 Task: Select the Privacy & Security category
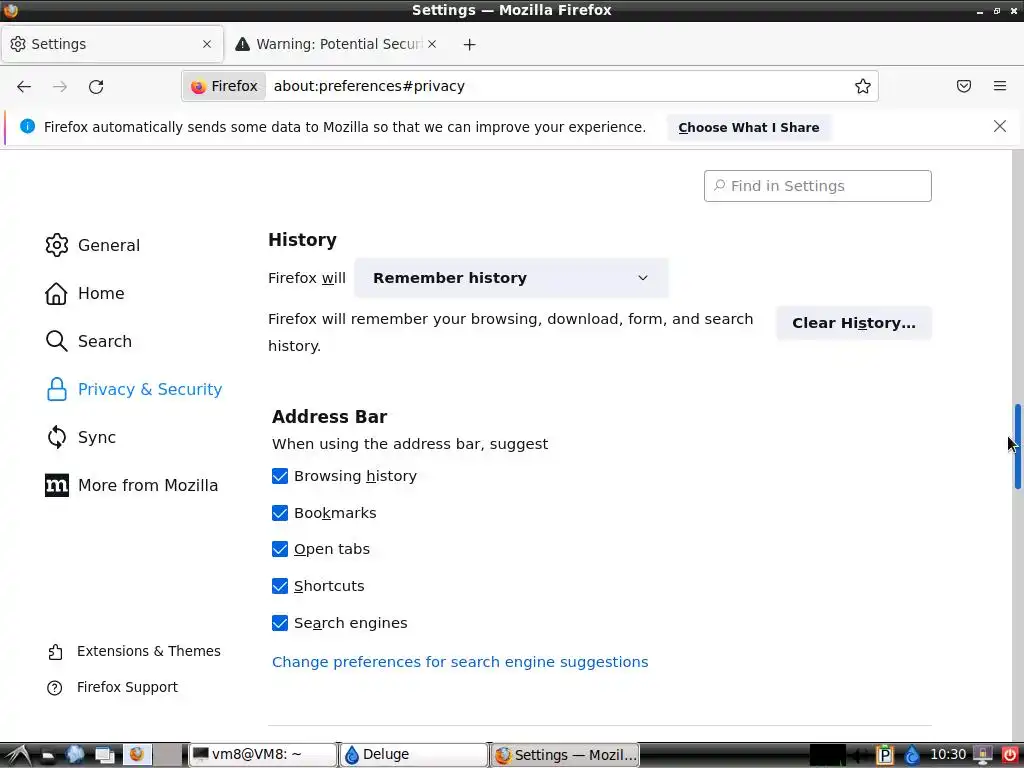133,389
